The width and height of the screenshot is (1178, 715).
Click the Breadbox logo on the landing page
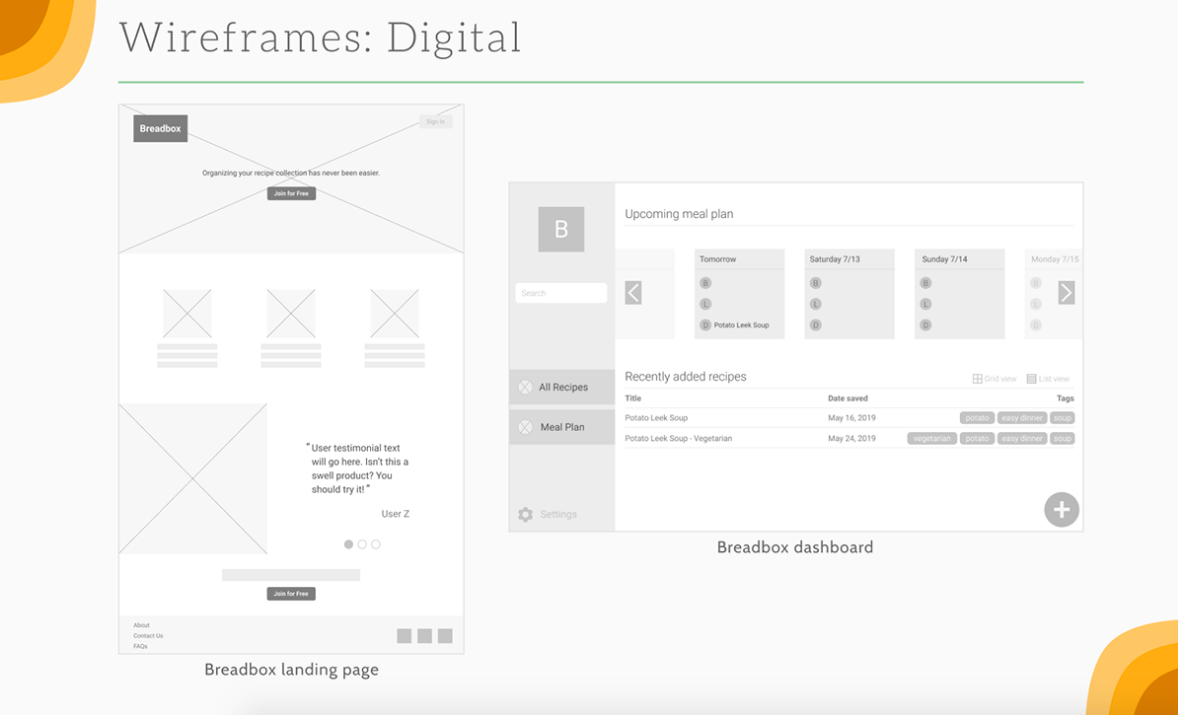click(x=159, y=128)
